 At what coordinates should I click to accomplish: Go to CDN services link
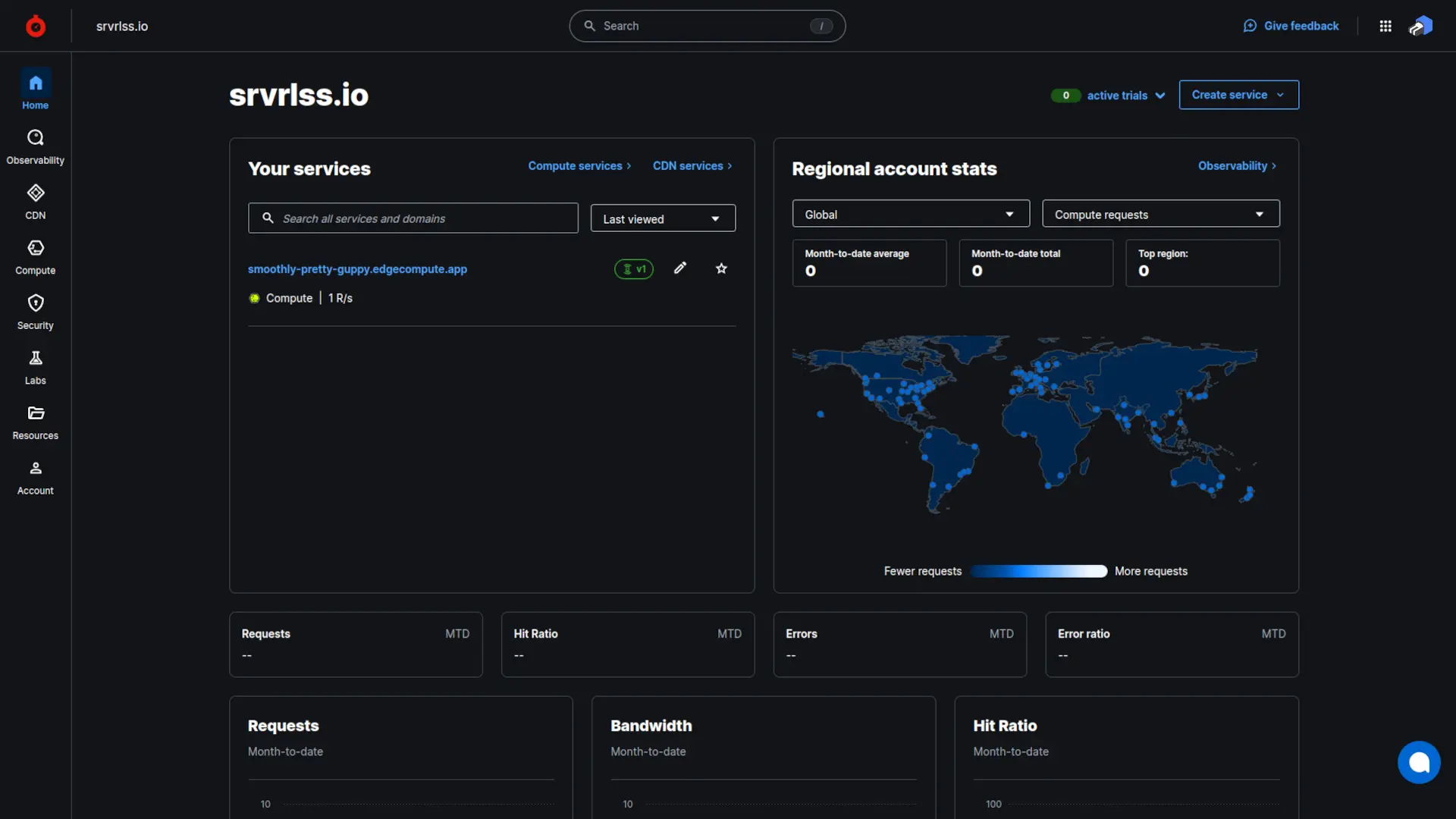(x=692, y=166)
